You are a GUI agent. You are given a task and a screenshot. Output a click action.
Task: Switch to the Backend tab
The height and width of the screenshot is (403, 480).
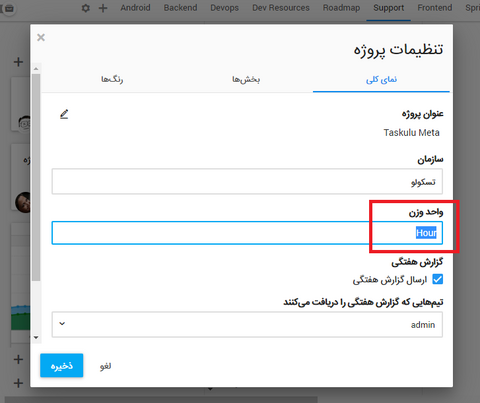[180, 8]
